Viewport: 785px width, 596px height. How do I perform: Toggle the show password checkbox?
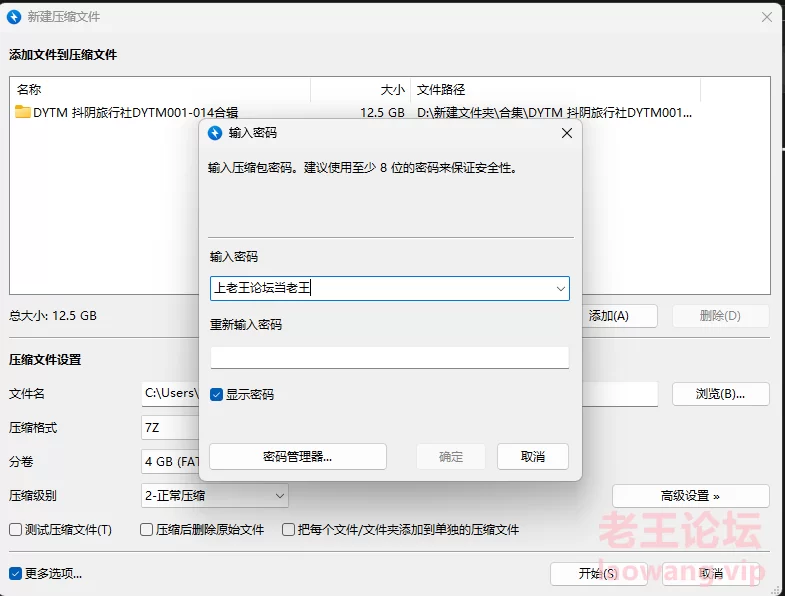click(x=216, y=395)
